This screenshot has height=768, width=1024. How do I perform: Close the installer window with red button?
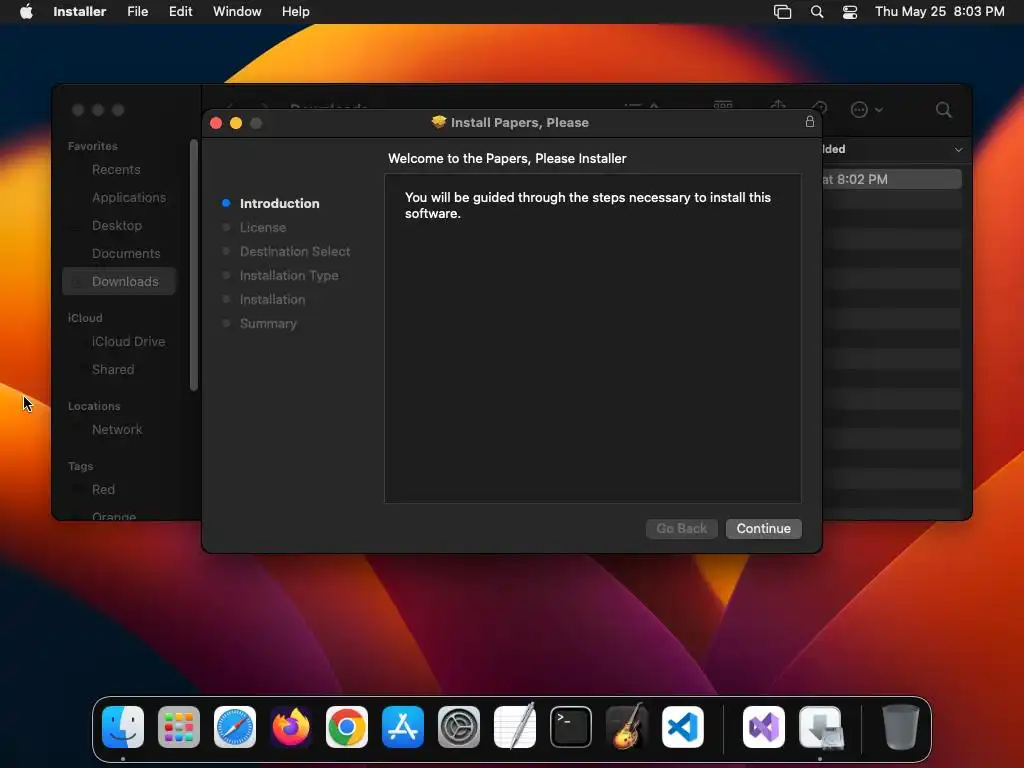(216, 123)
